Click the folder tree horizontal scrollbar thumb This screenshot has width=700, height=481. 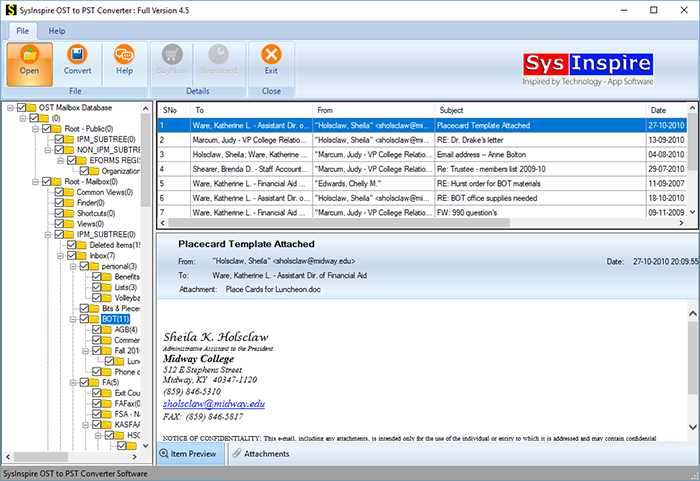click(41, 457)
